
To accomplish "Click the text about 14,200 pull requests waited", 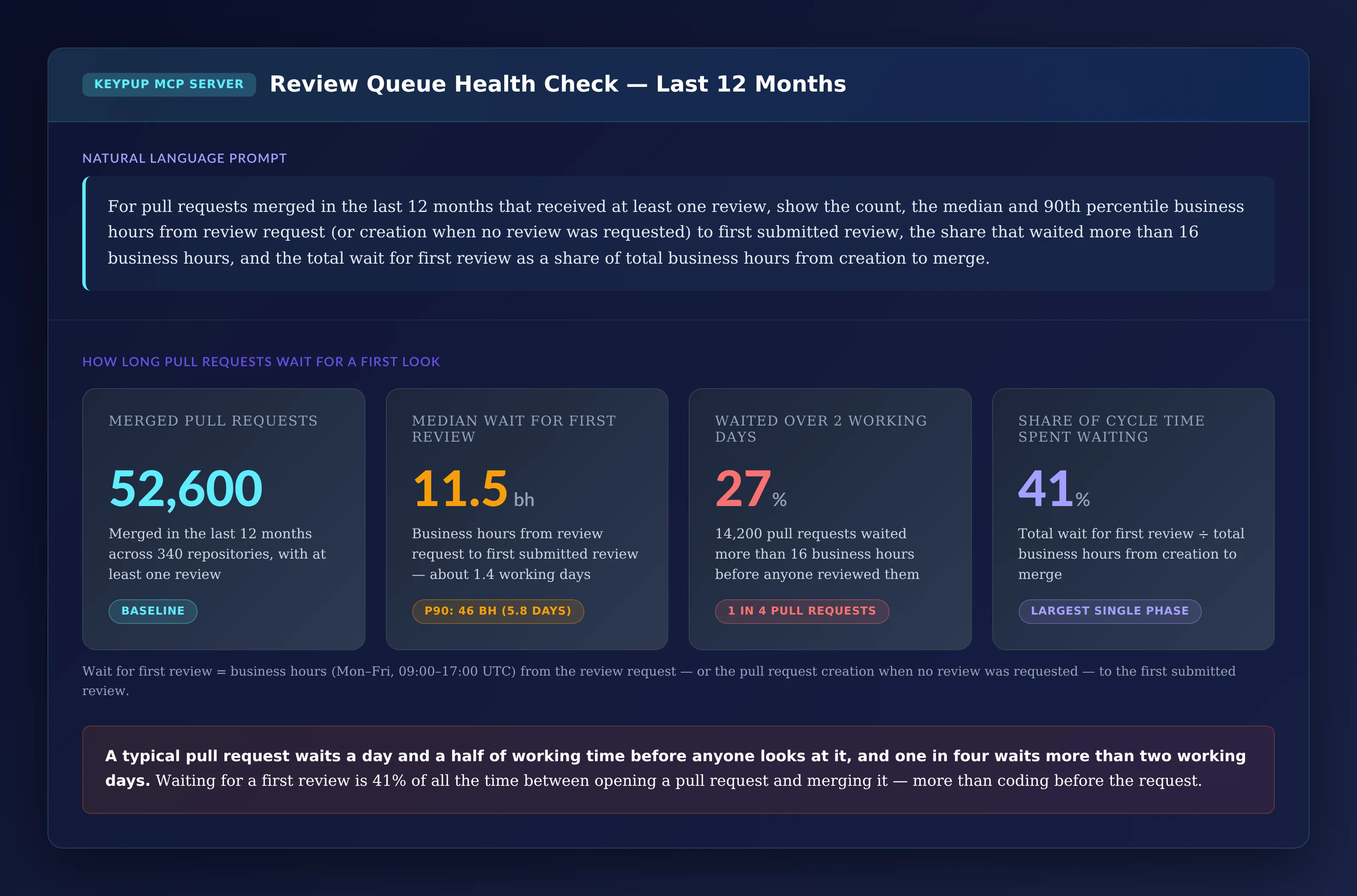I will coord(817,554).
